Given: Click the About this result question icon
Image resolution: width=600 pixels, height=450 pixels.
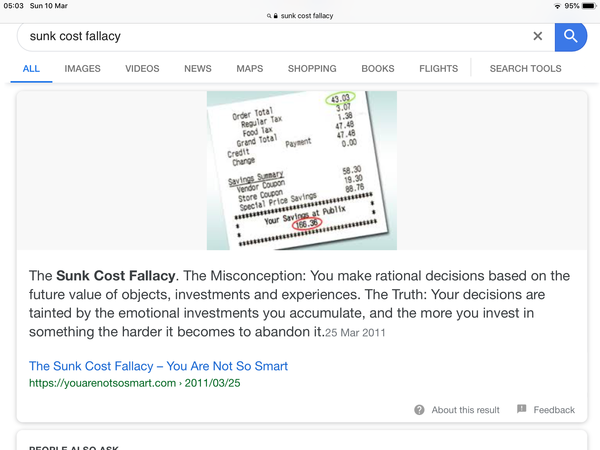Looking at the screenshot, I should 419,410.
